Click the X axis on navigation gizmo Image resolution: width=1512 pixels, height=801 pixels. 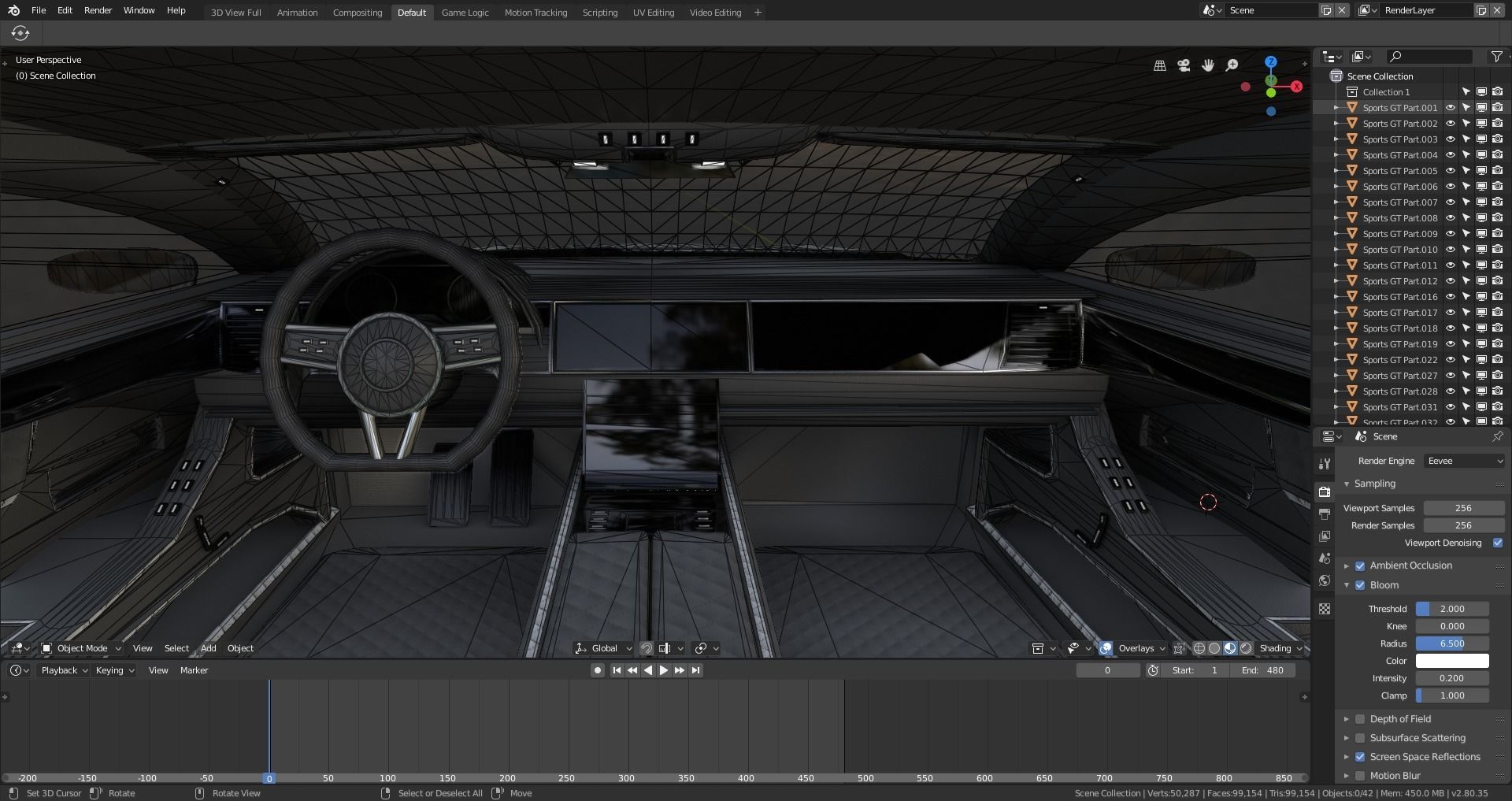tap(1296, 87)
